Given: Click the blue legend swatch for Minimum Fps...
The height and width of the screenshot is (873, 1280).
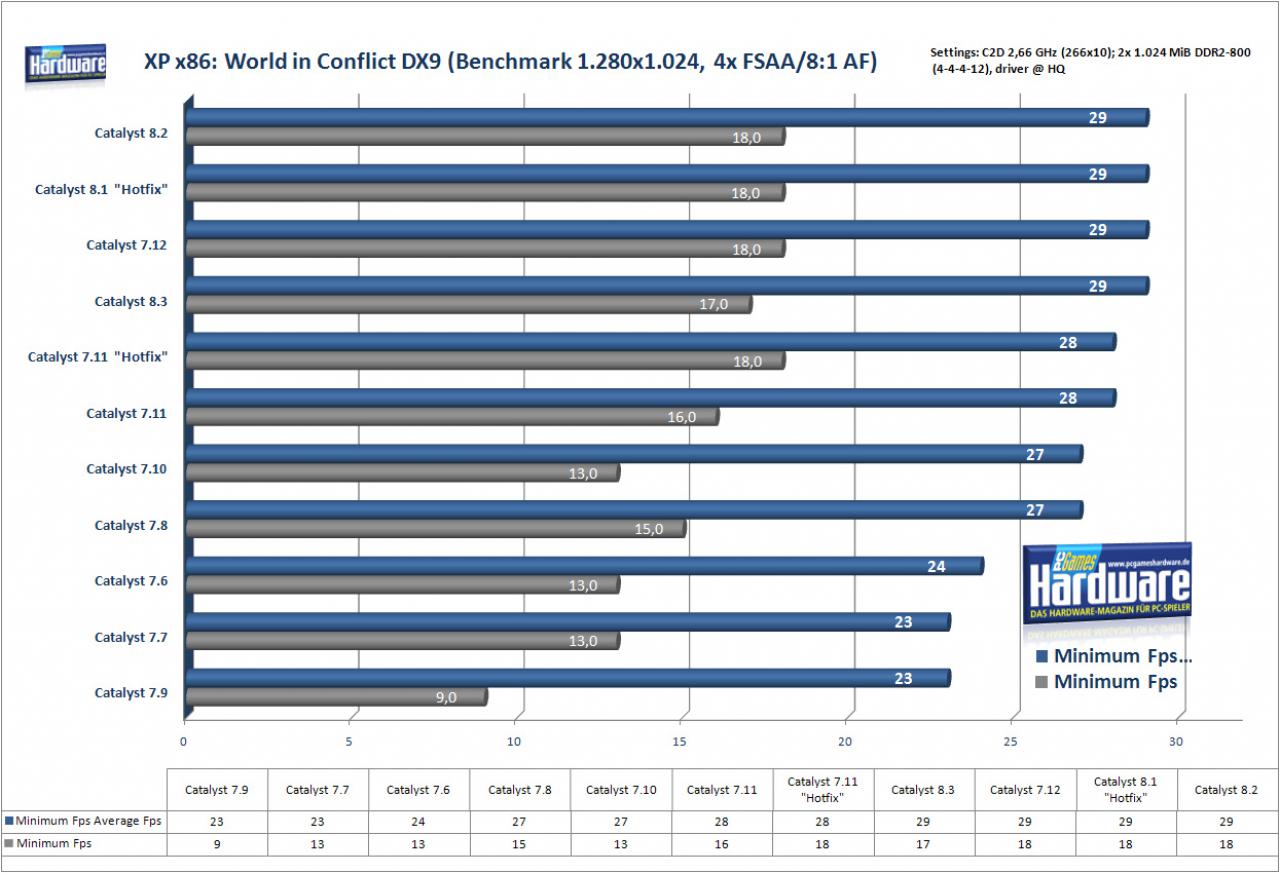Looking at the screenshot, I should coord(1040,657).
